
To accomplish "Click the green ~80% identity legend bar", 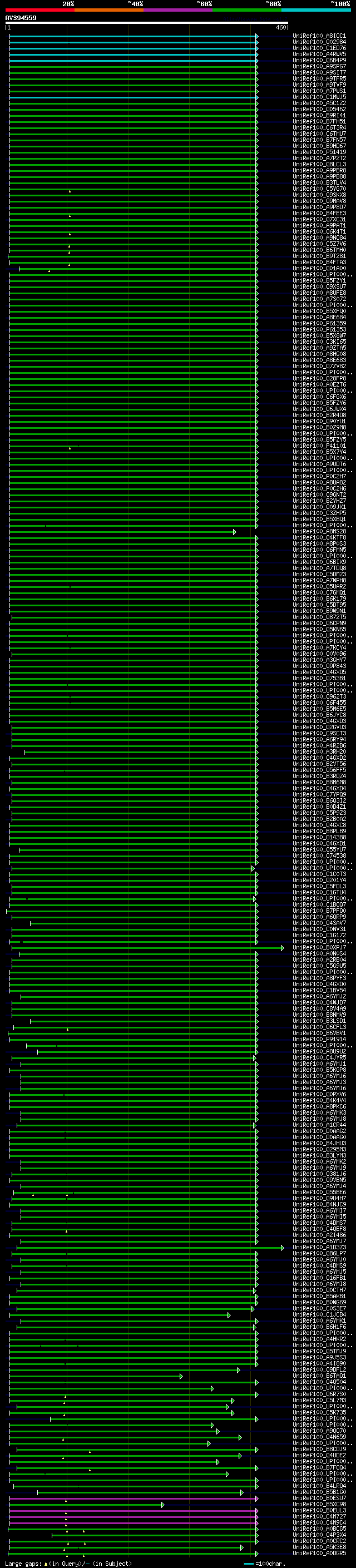I will pos(246,10).
